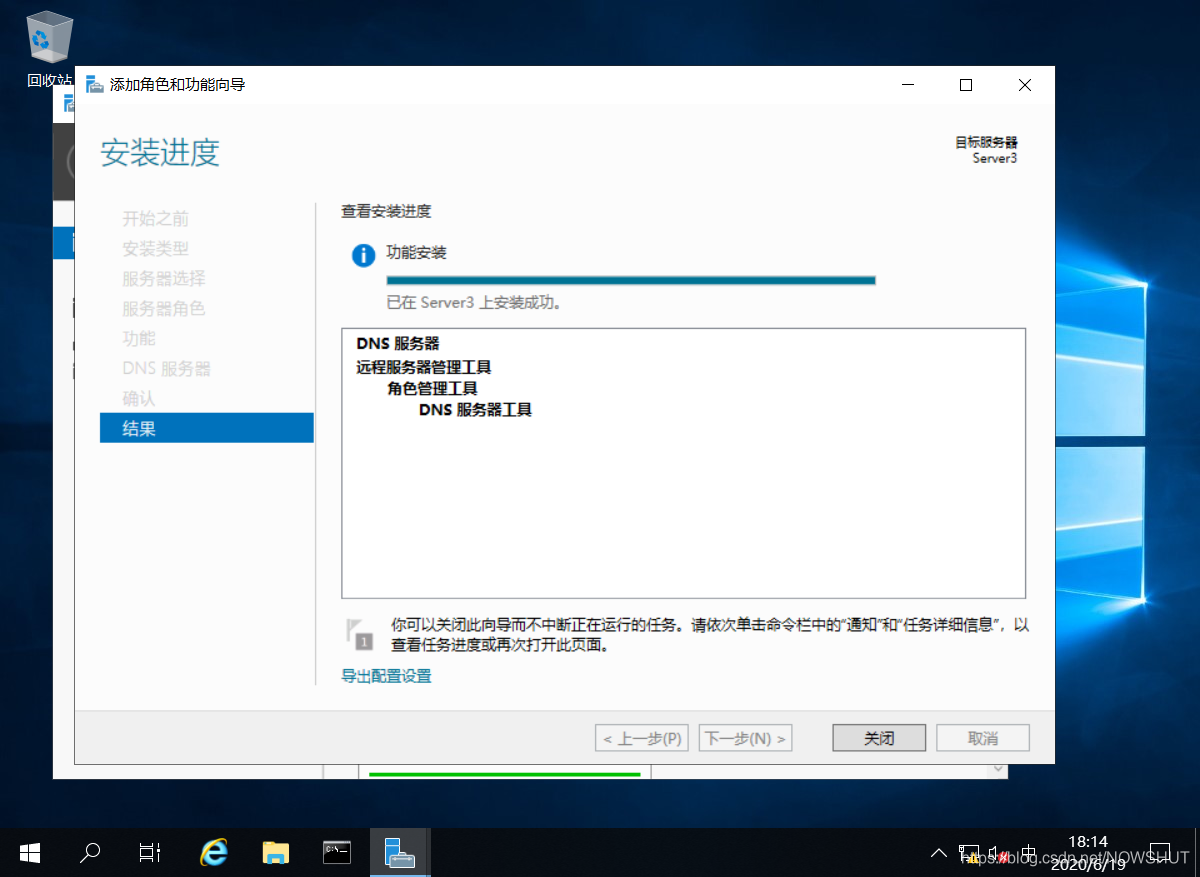This screenshot has width=1200, height=877.
Task: Click the 取消 button
Action: 982,737
